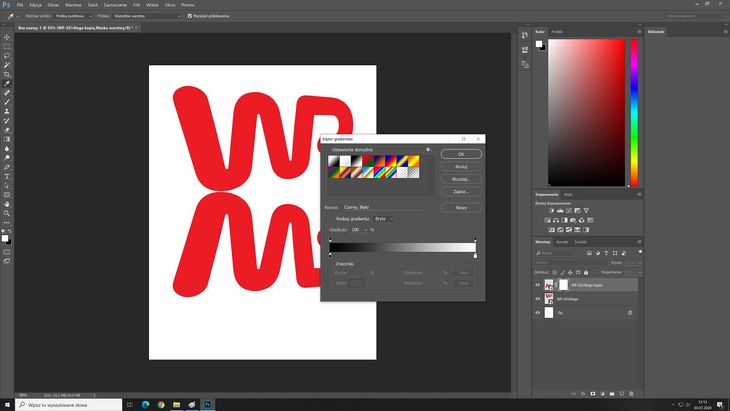Screen dimensions: 730x411
Task: Select the Hand tool
Action: click(x=7, y=204)
